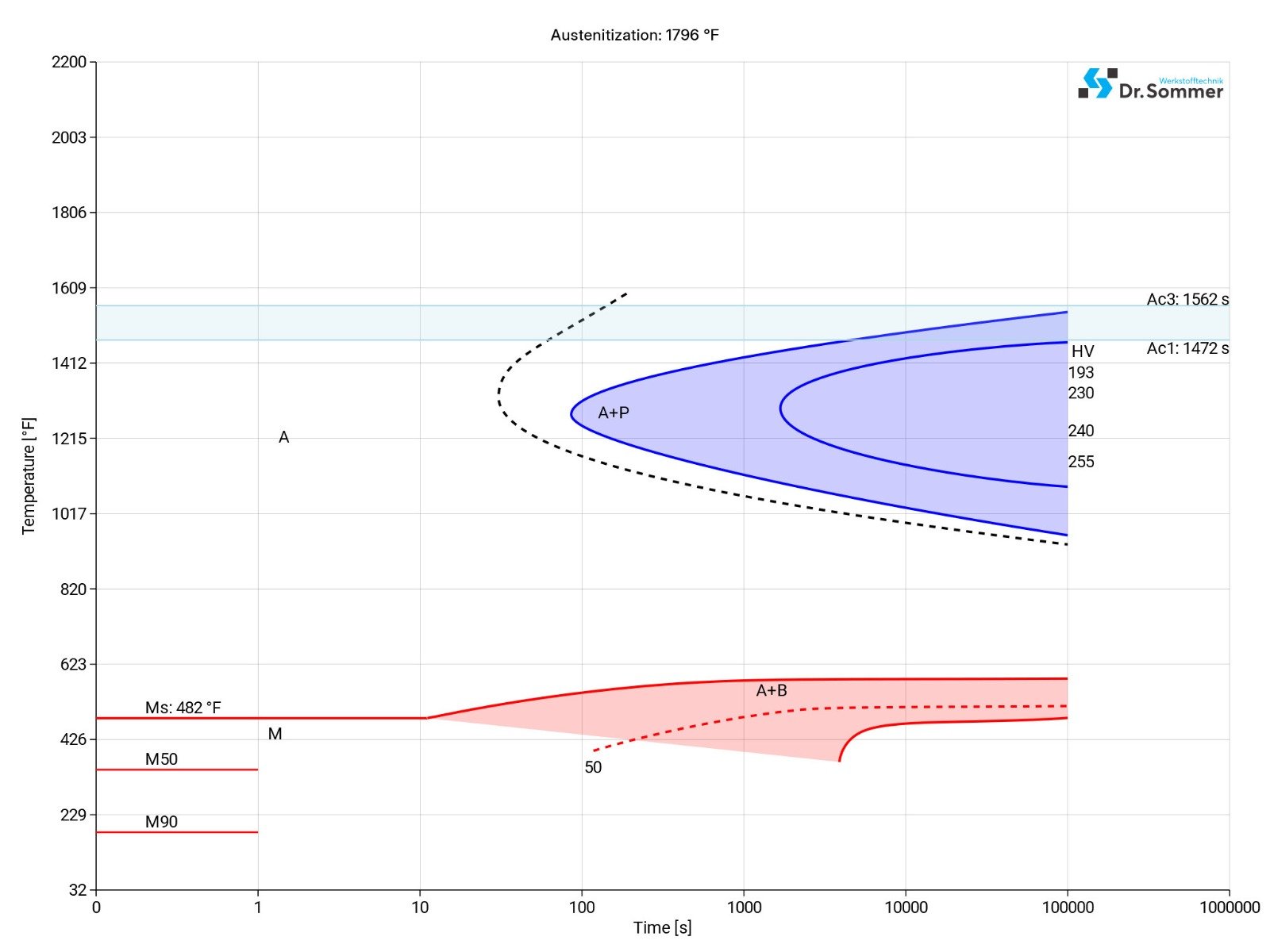Select the A+P region label
Viewport: 1270px width, 952px height.
click(x=613, y=413)
